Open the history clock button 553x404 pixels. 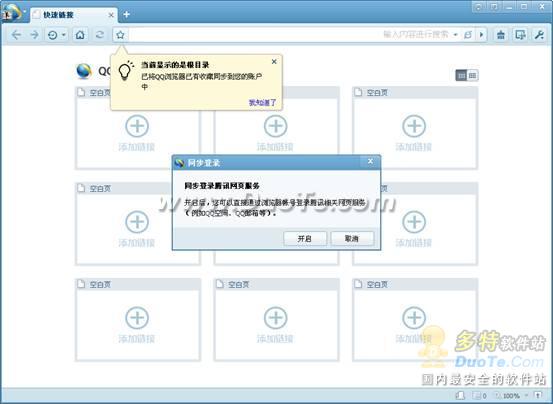click(53, 35)
